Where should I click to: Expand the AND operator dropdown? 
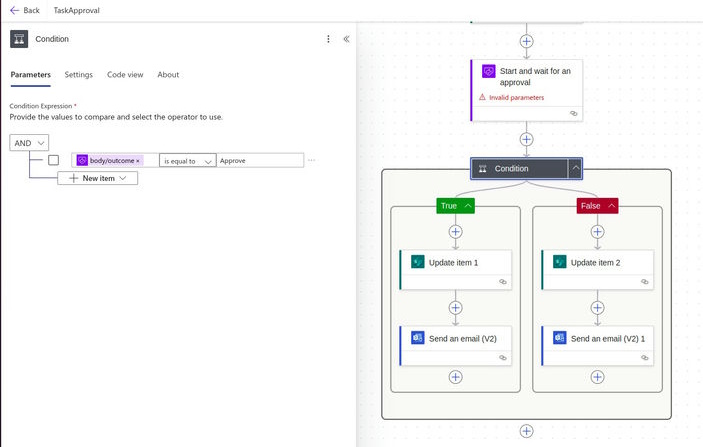point(29,143)
